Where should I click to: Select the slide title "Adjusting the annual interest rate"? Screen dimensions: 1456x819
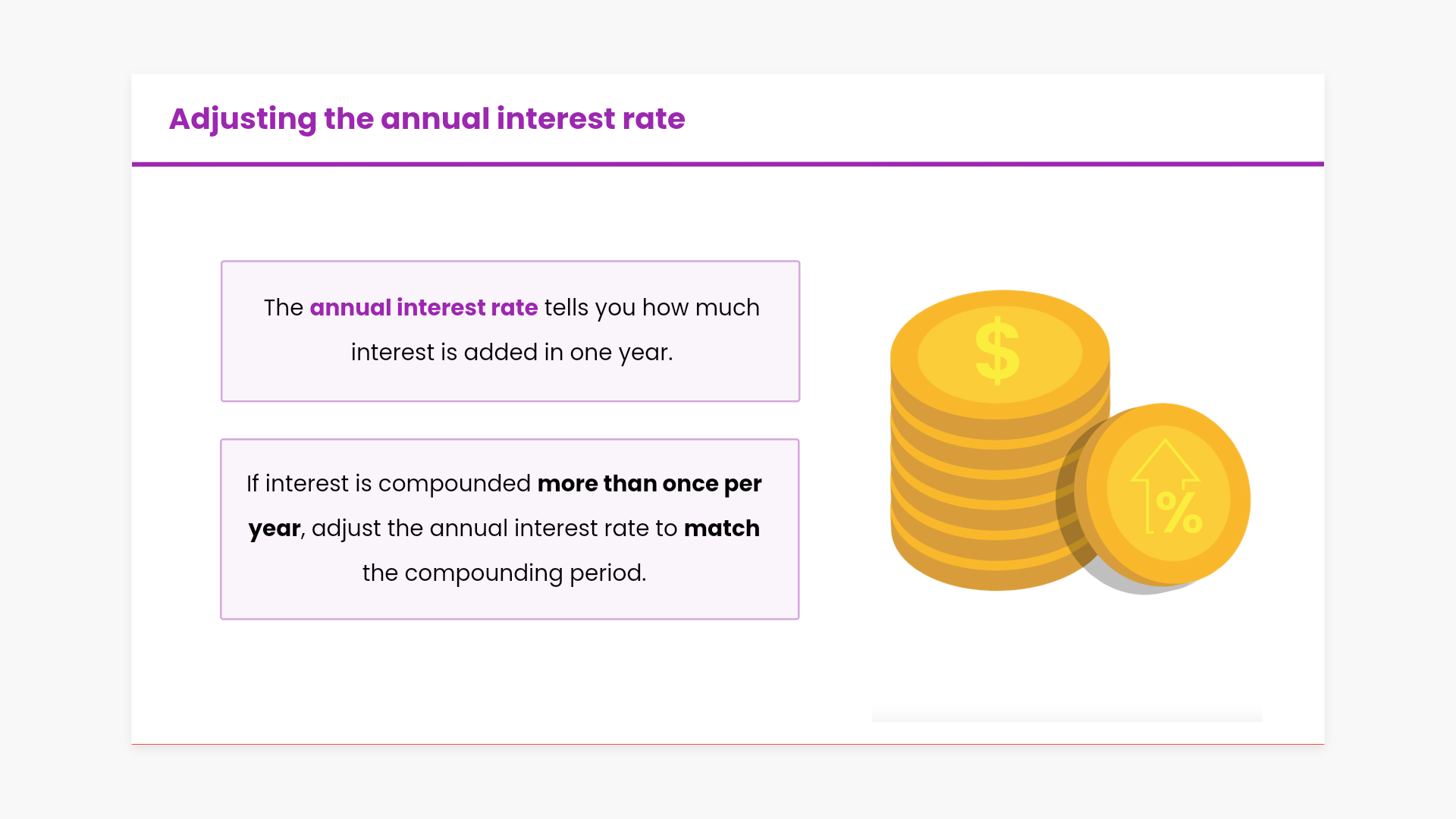point(427,119)
